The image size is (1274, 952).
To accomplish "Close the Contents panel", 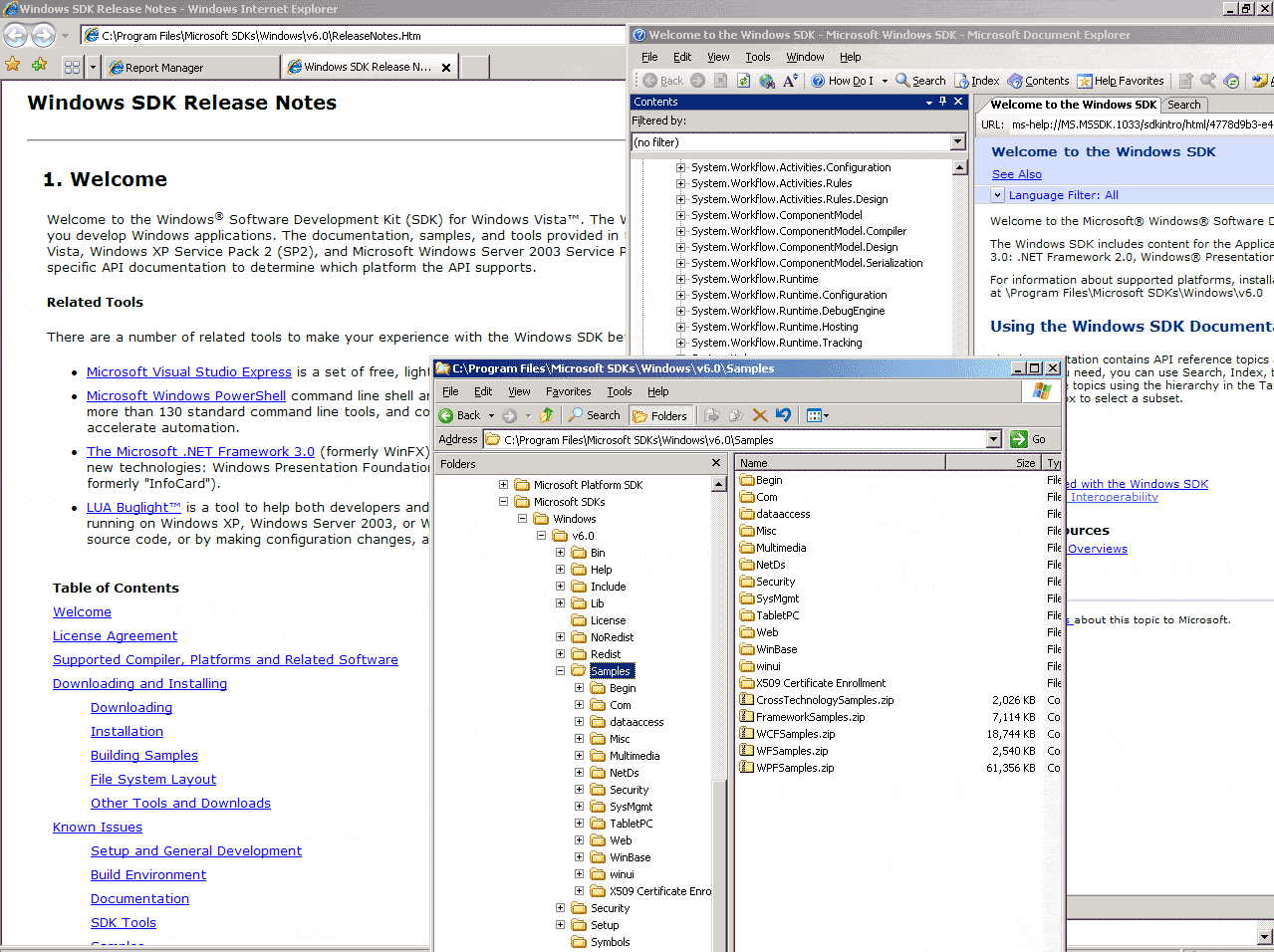I will click(958, 102).
